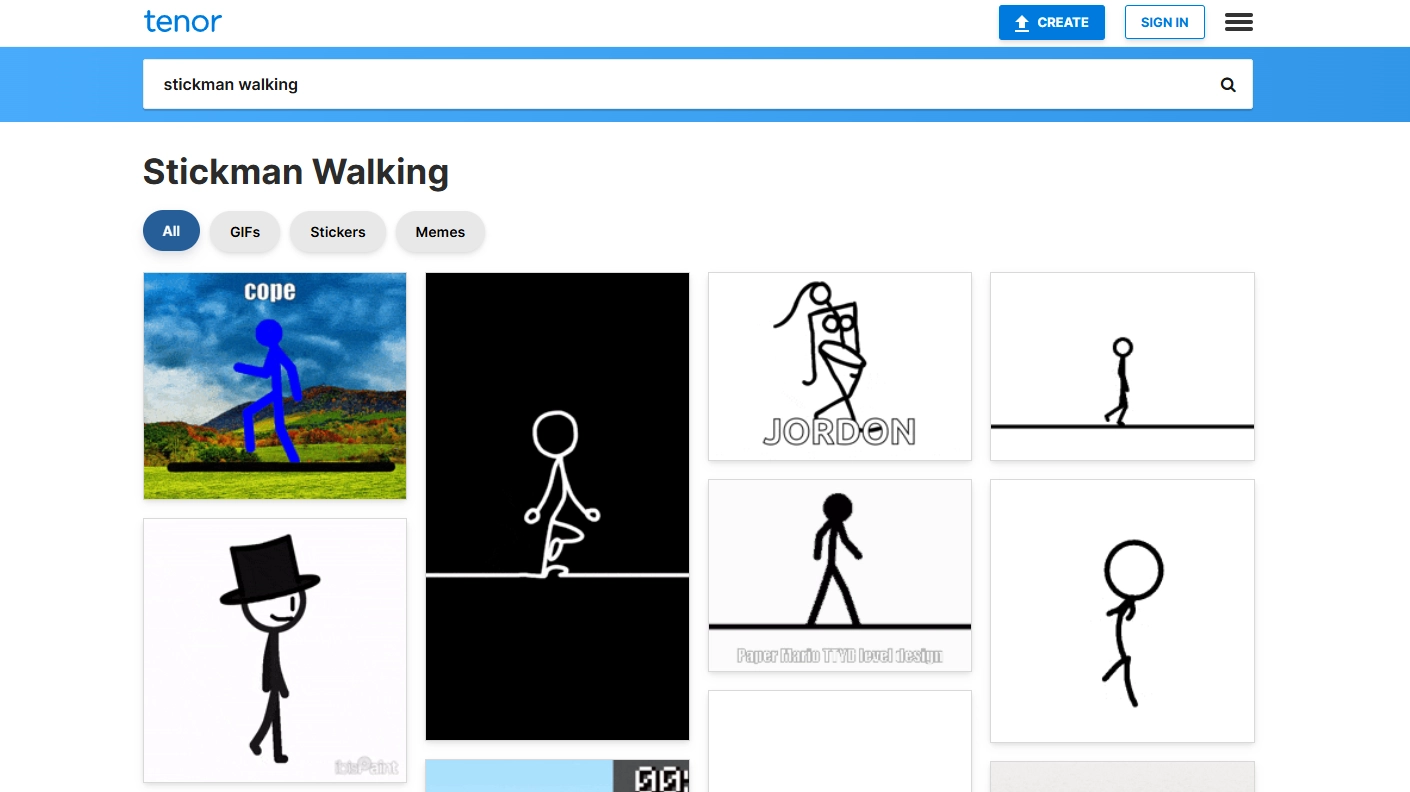Select the Memes filter

point(440,231)
